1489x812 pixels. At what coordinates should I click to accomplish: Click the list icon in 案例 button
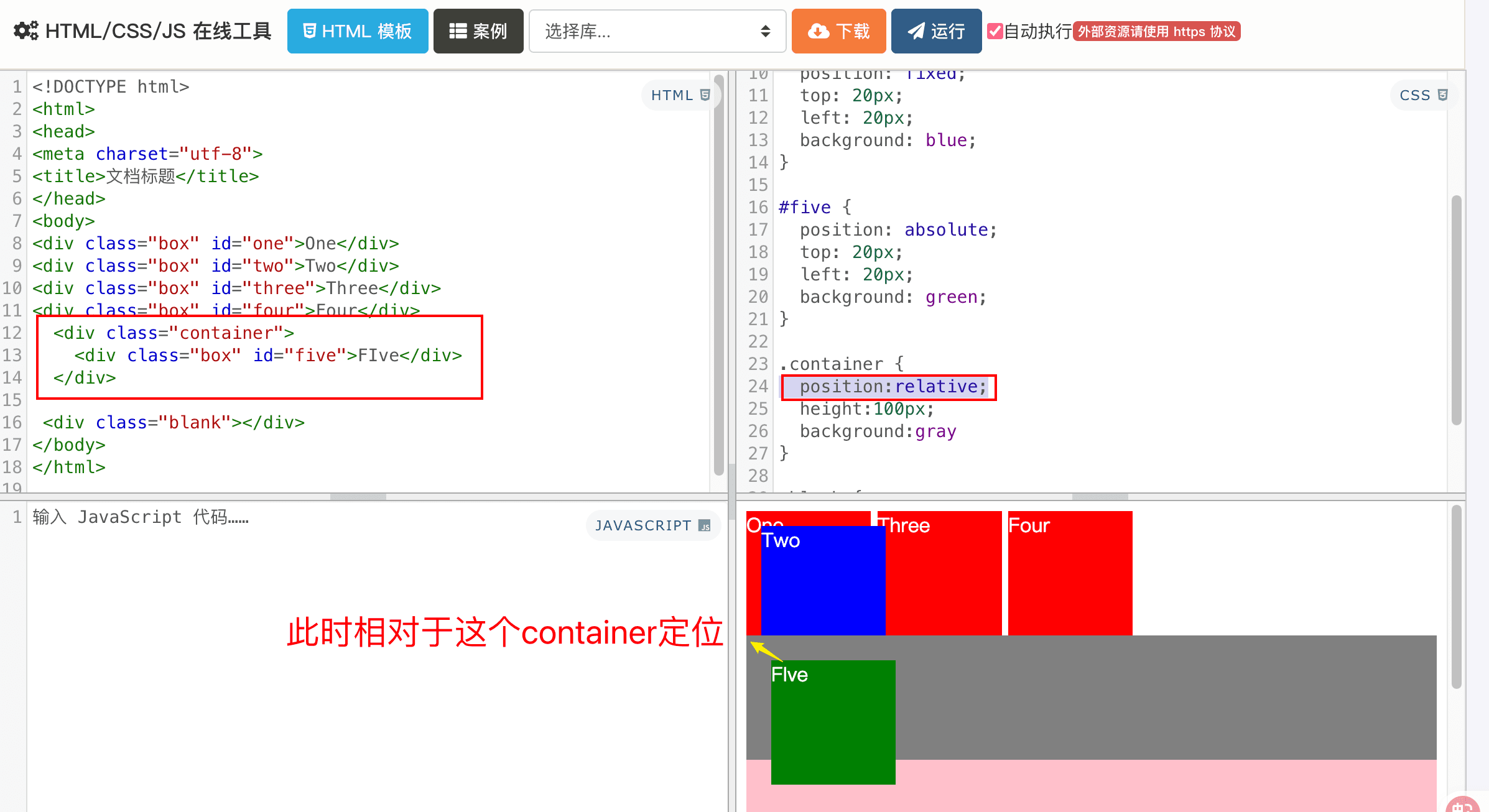[458, 31]
